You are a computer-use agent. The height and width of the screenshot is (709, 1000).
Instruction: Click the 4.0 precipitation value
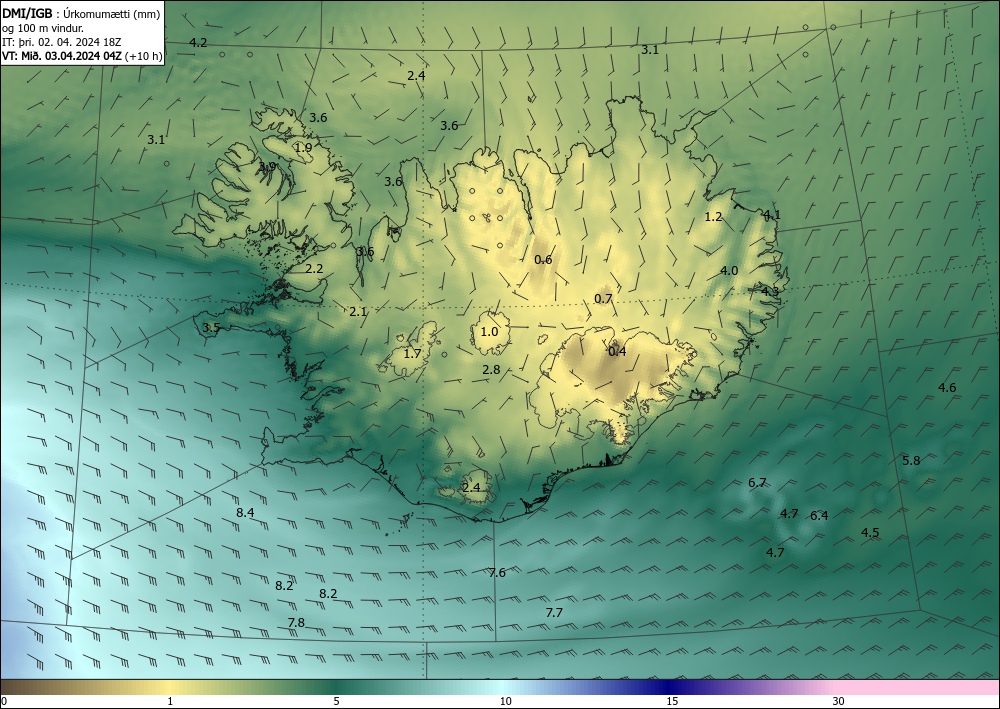(x=729, y=270)
